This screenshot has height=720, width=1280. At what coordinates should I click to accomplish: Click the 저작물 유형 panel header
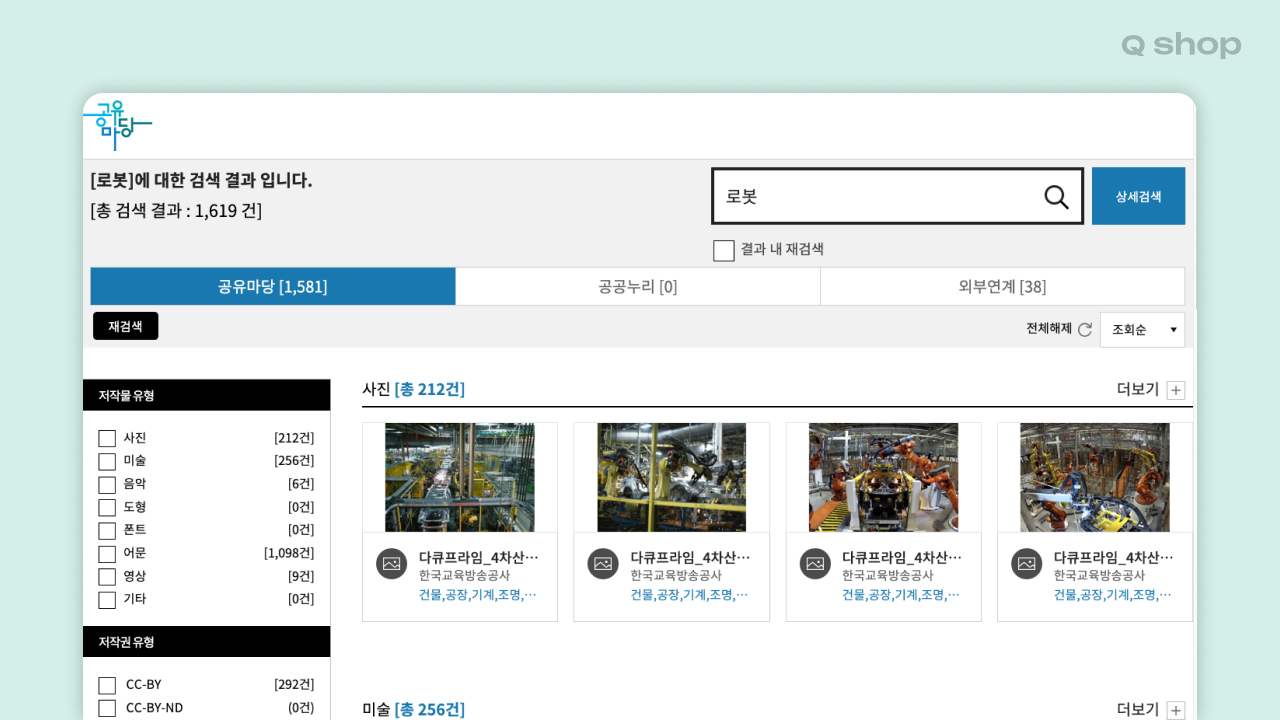206,395
